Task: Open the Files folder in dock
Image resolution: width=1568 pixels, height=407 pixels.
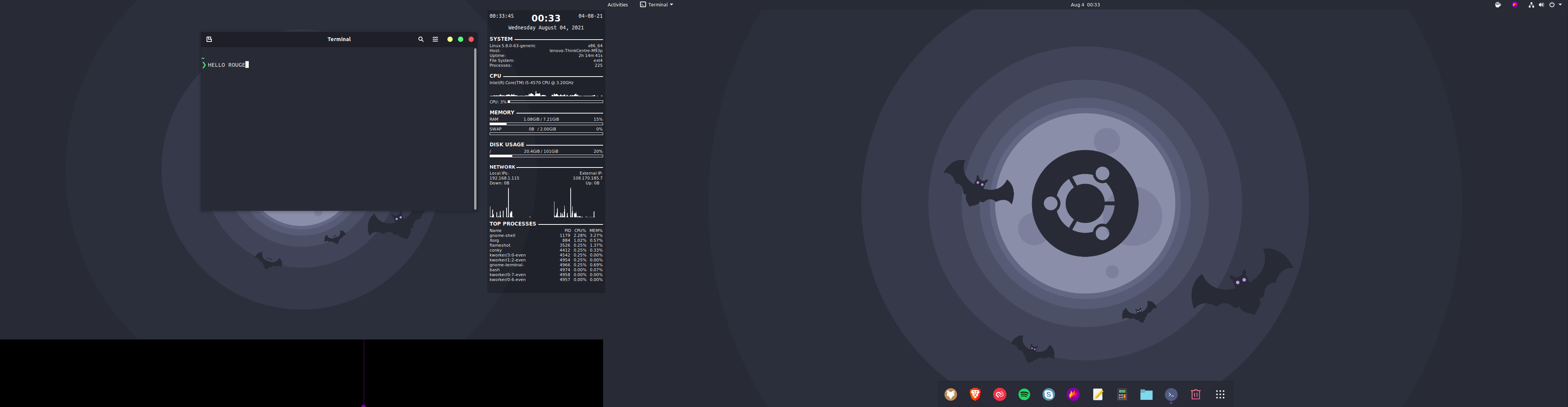Action: click(1146, 395)
